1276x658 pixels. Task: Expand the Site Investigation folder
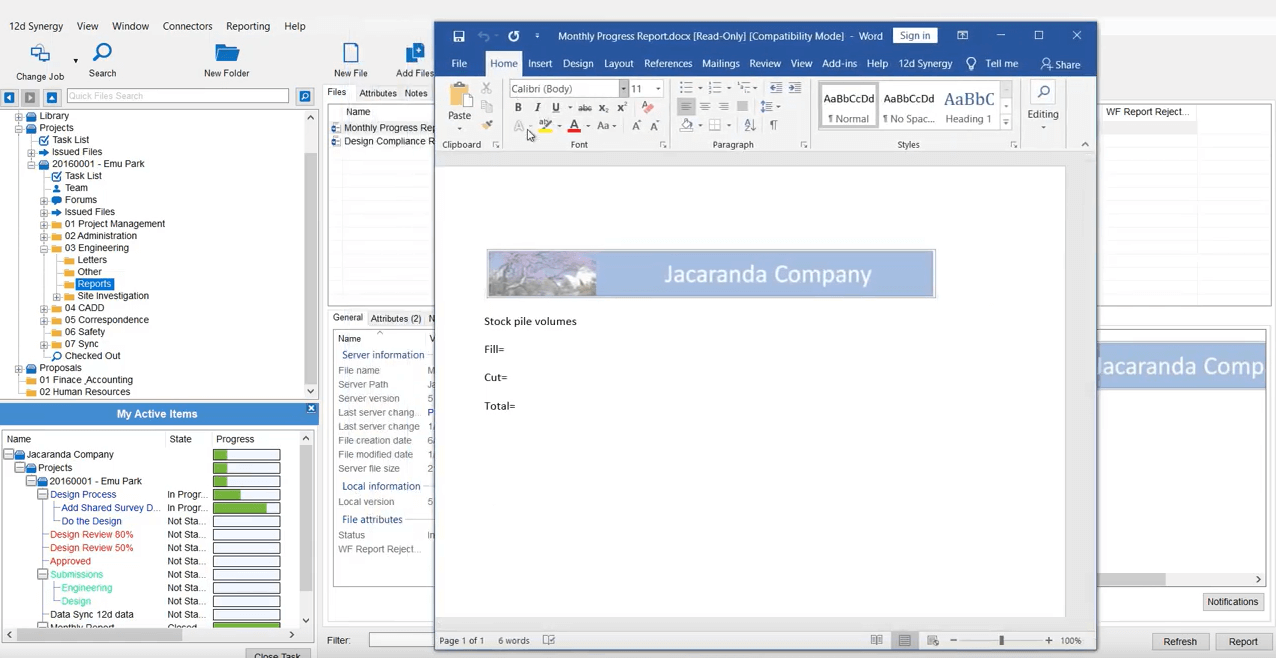point(57,296)
